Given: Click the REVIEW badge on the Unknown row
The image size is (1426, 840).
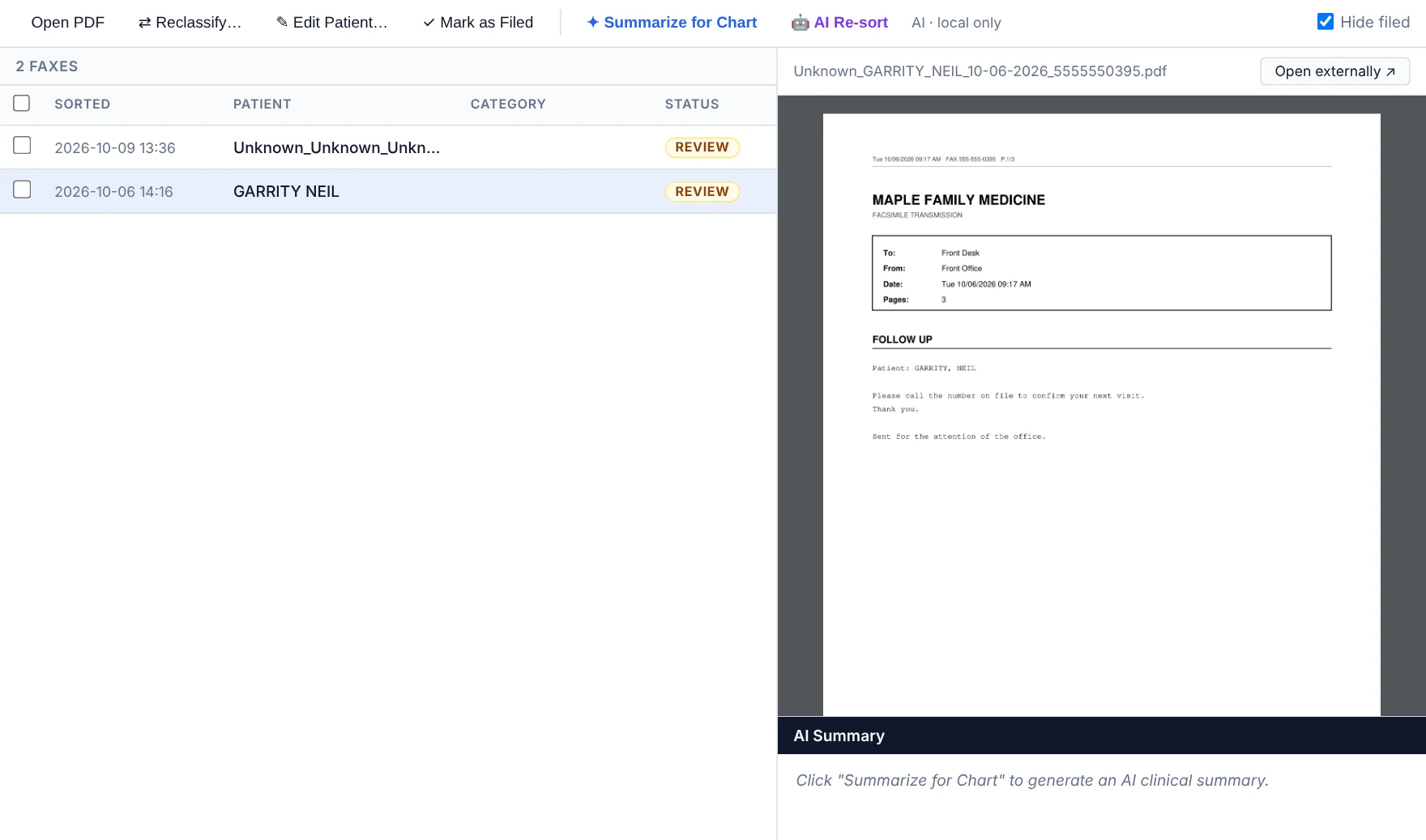Looking at the screenshot, I should click(x=702, y=147).
